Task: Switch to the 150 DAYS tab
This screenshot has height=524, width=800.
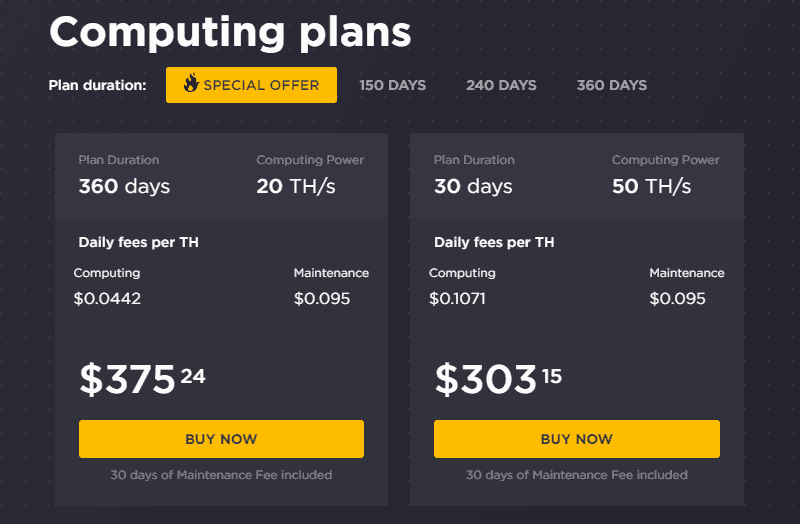Action: (x=392, y=85)
